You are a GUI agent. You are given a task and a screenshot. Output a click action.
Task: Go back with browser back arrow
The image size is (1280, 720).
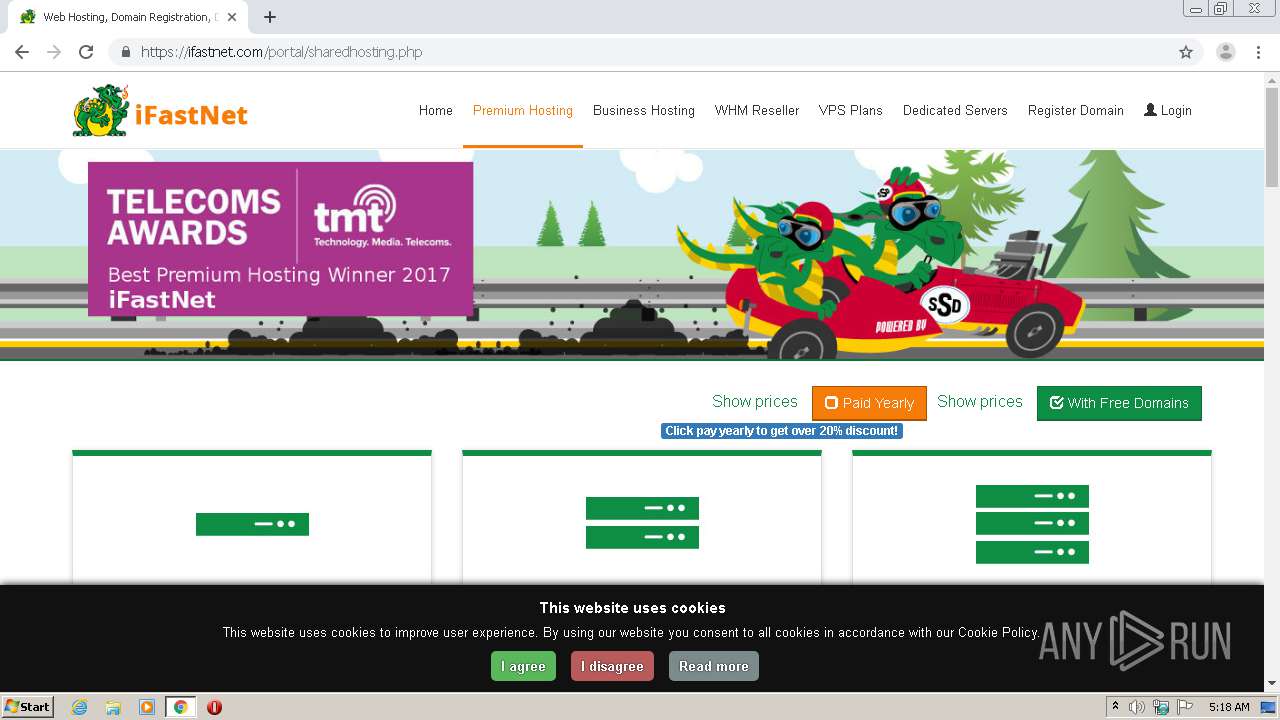click(22, 52)
